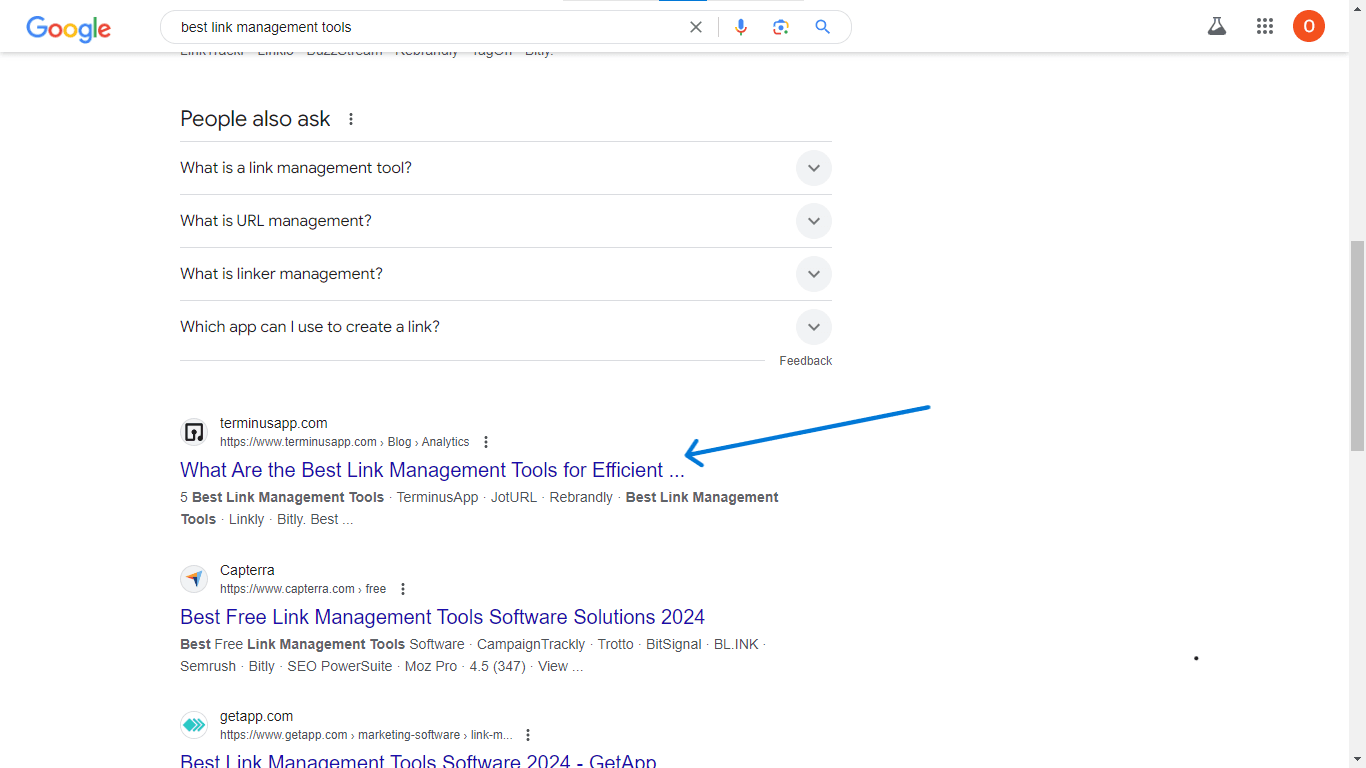Open Capterra "Best Free Link Management Tools" link
Viewport: 1366px width, 768px height.
(442, 617)
